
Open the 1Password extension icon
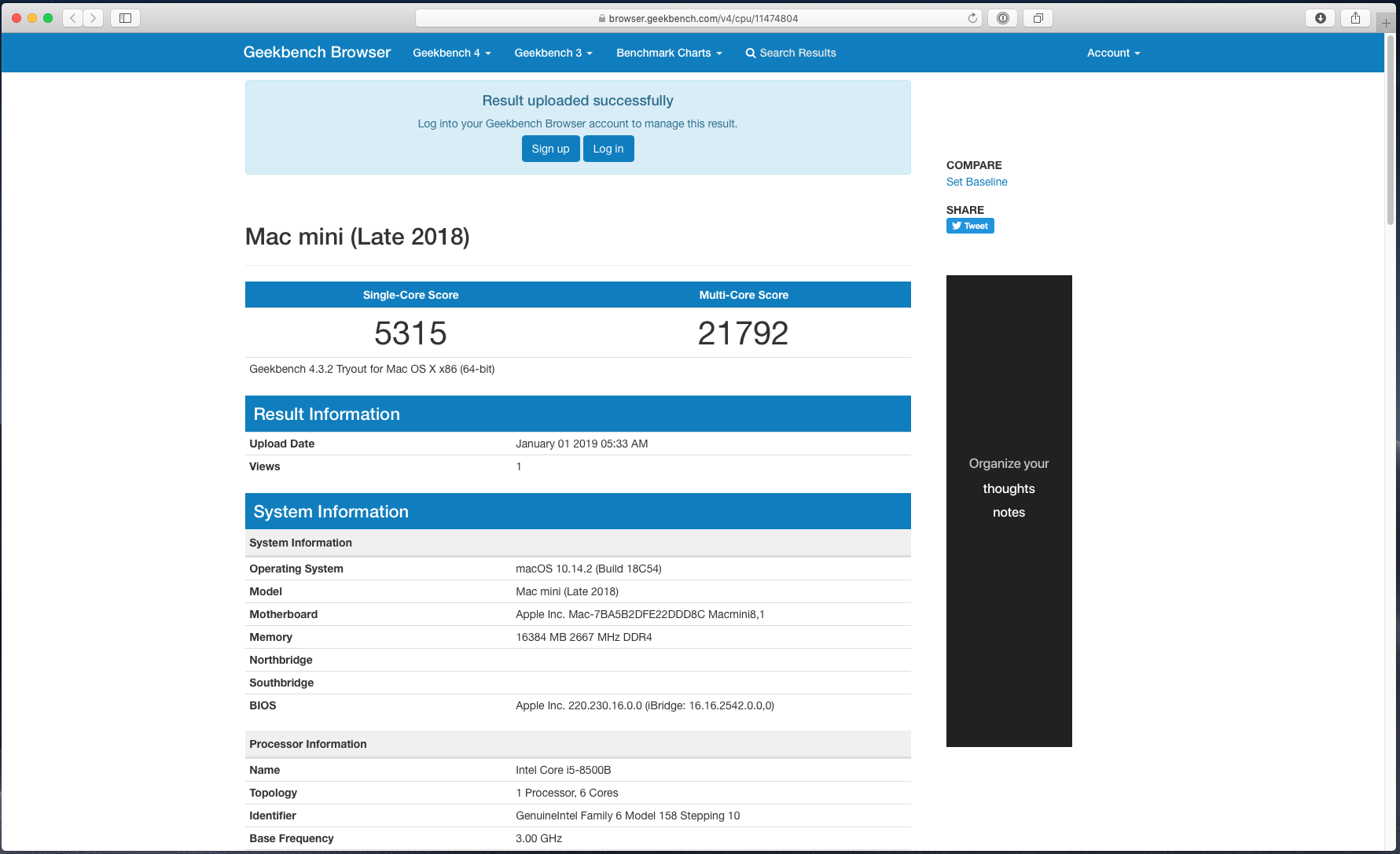pyautogui.click(x=1003, y=18)
